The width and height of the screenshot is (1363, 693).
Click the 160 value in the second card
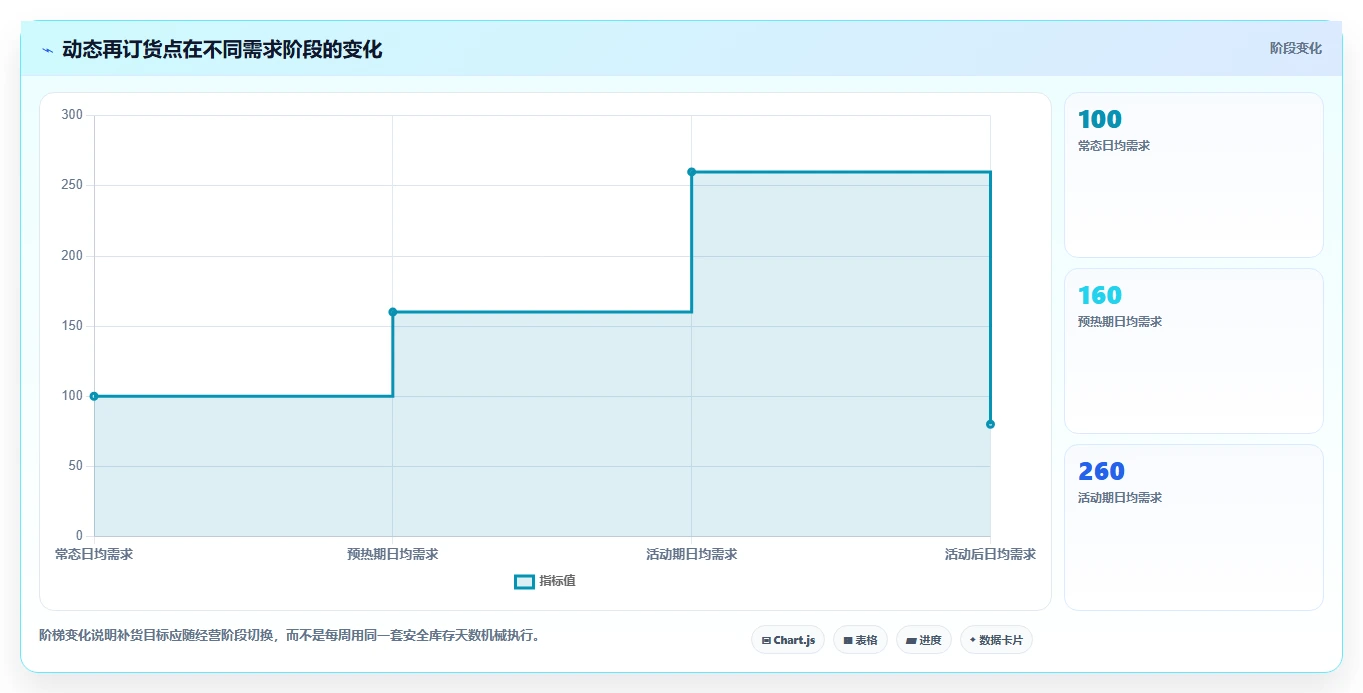tap(1100, 295)
